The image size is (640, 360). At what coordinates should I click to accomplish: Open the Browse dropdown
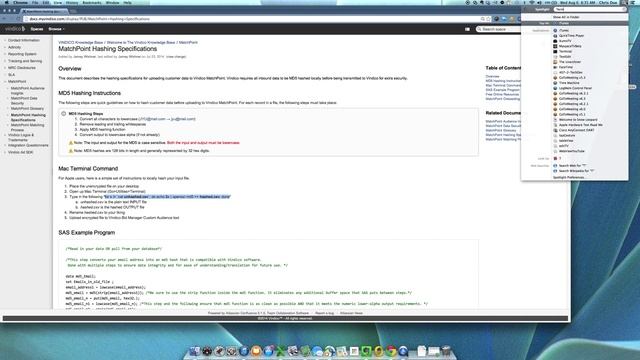(56, 29)
